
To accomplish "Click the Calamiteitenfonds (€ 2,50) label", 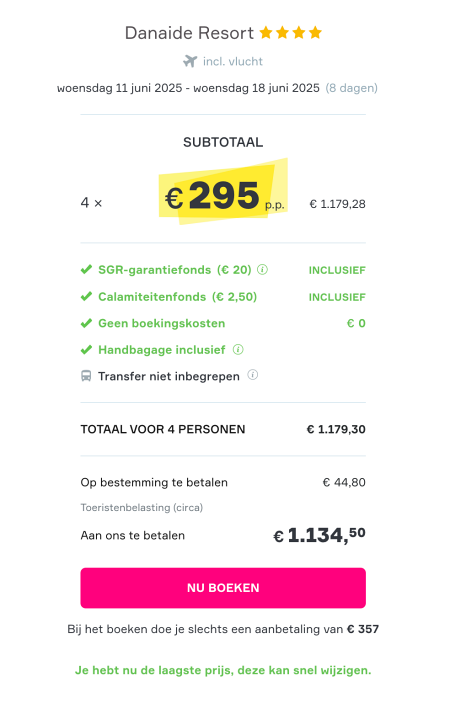I will [x=177, y=297].
